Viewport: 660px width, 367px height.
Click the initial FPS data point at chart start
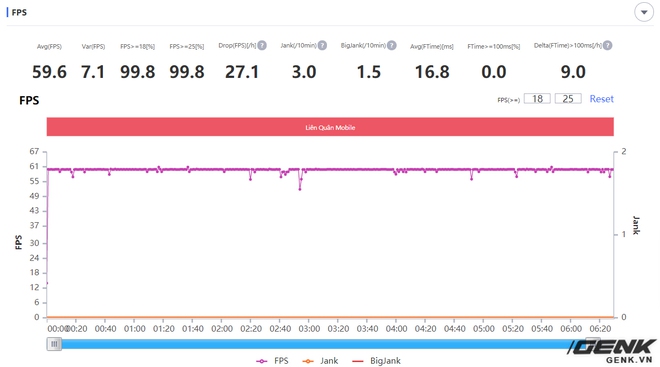click(x=47, y=283)
